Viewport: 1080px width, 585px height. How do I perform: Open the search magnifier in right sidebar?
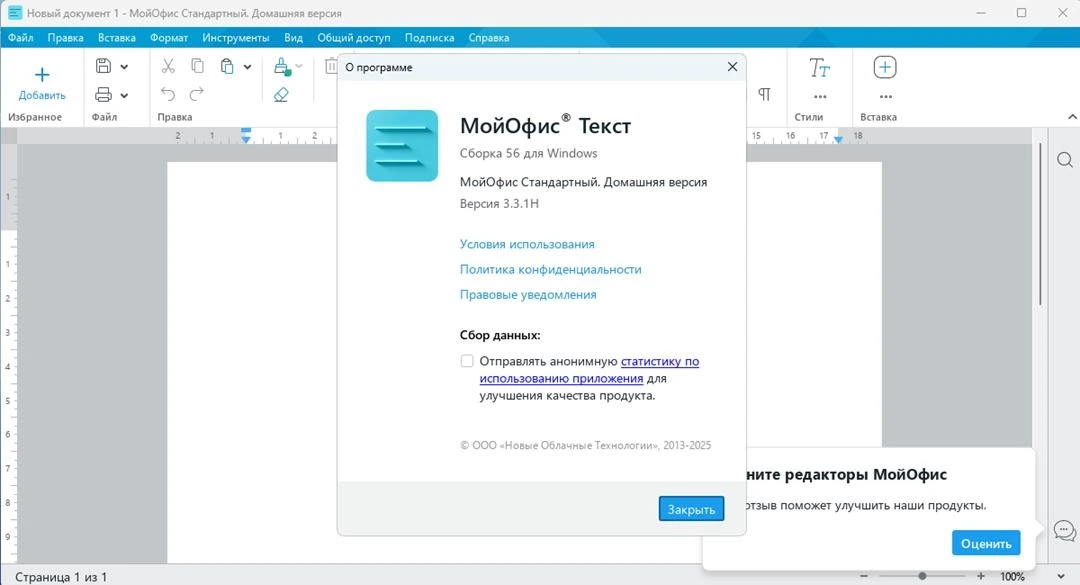1065,160
